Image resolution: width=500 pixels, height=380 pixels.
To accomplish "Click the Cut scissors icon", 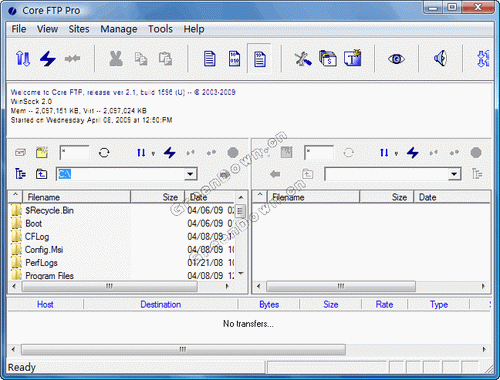I will pos(116,59).
